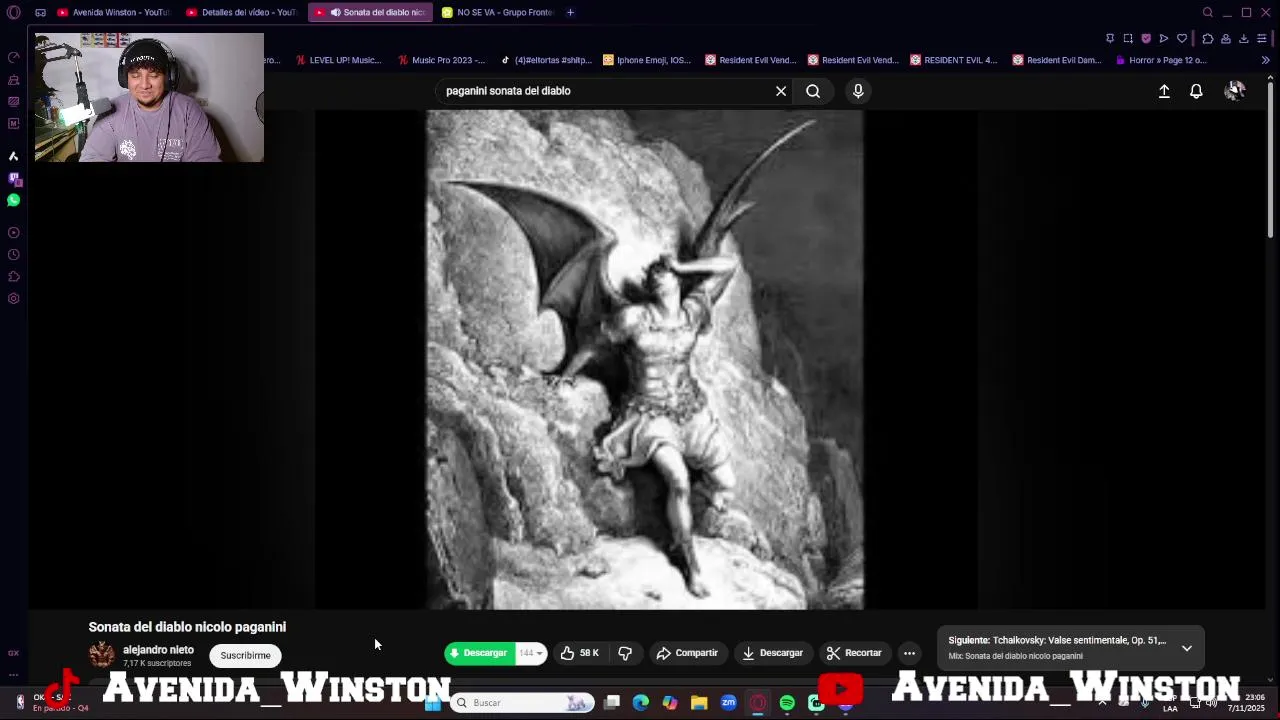Viewport: 1280px width, 720px height.
Task: Open the pinboards pin icon in toolbar
Action: (1110, 39)
